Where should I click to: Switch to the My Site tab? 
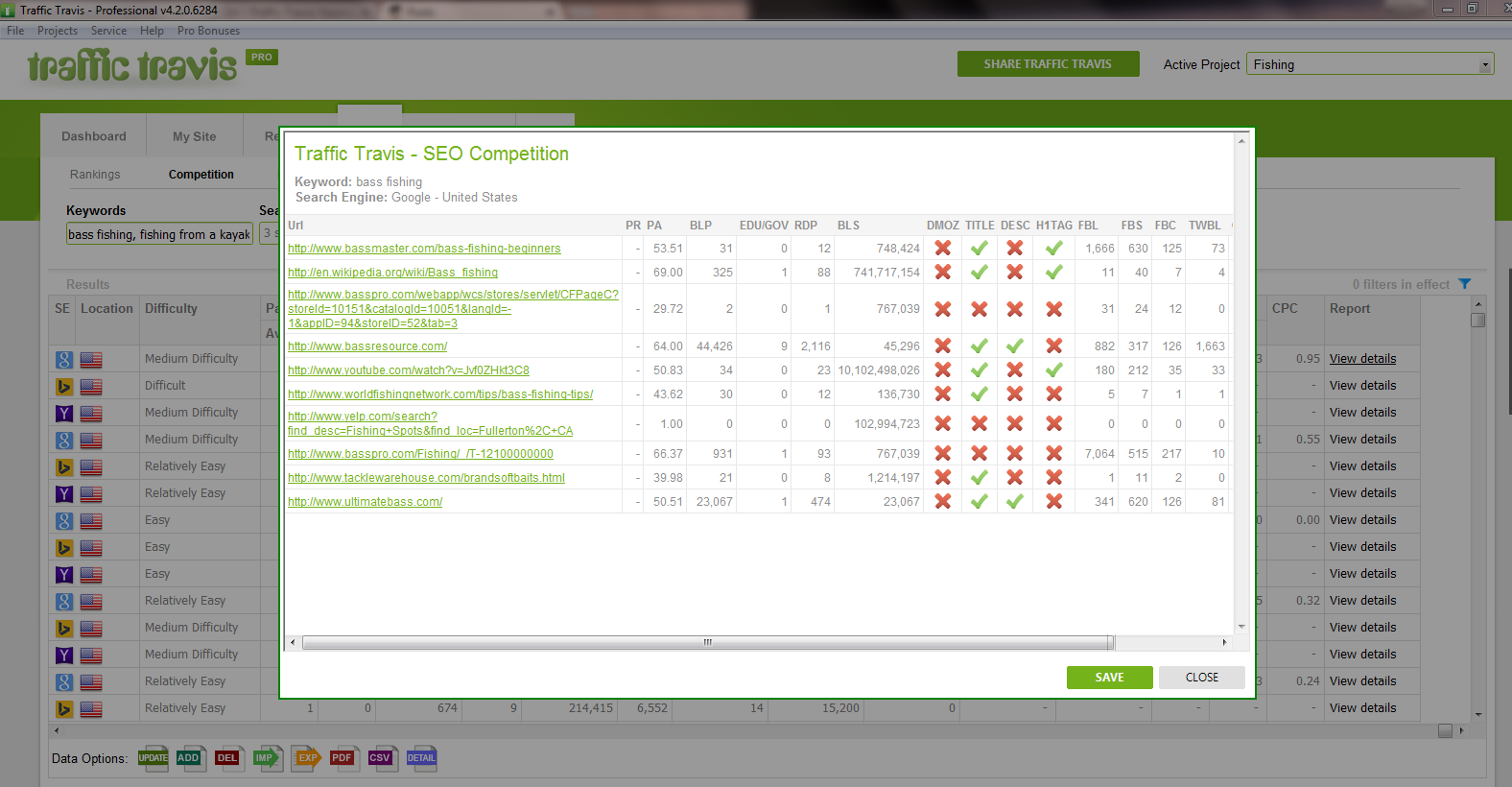click(x=194, y=136)
